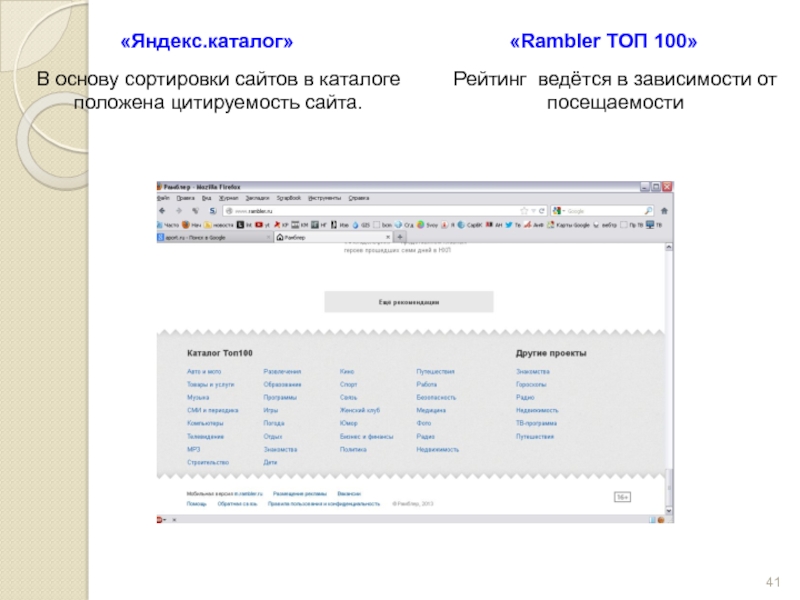
Task: Open the 'Правка' menu
Action: (185, 198)
